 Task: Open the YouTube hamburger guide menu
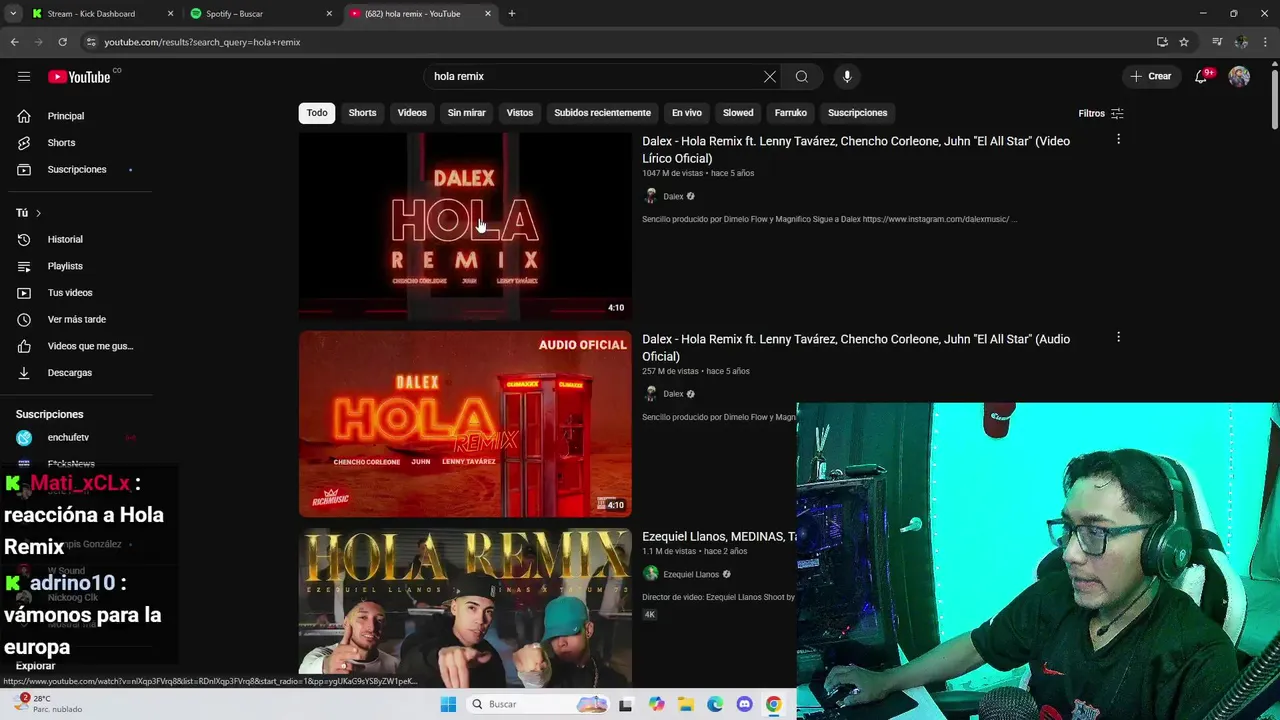24,76
